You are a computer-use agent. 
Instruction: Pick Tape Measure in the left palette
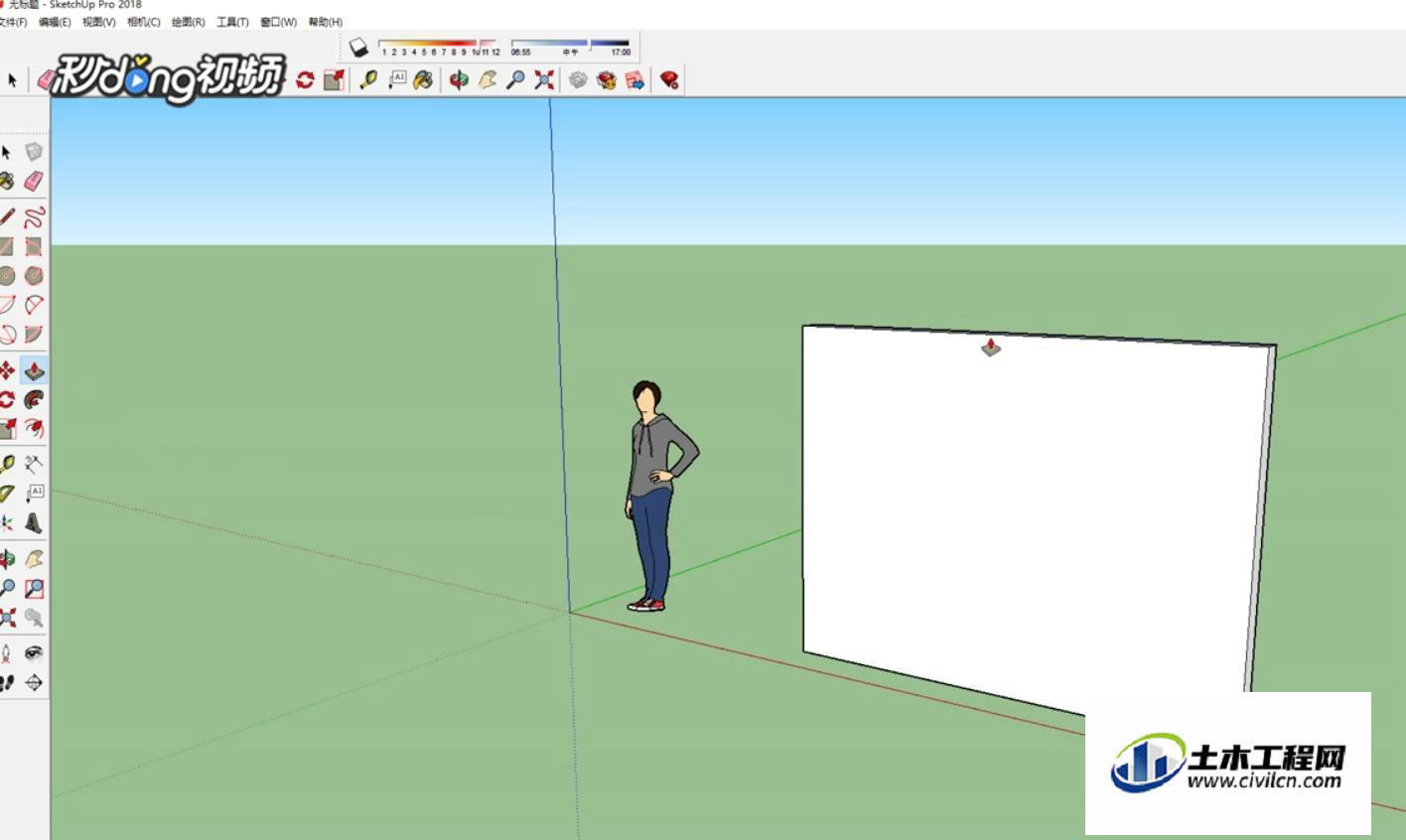point(6,464)
